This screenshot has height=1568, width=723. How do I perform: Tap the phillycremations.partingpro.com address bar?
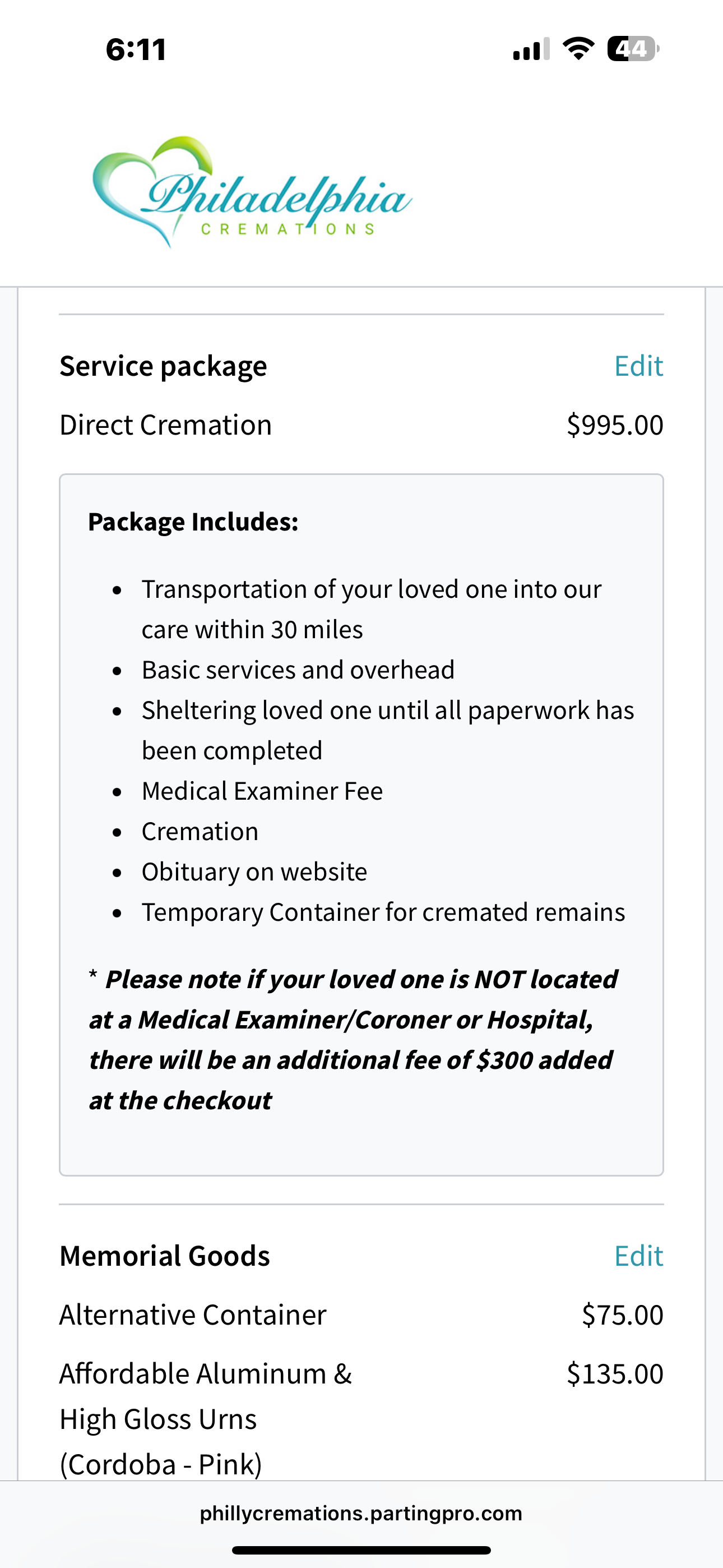[x=361, y=1513]
